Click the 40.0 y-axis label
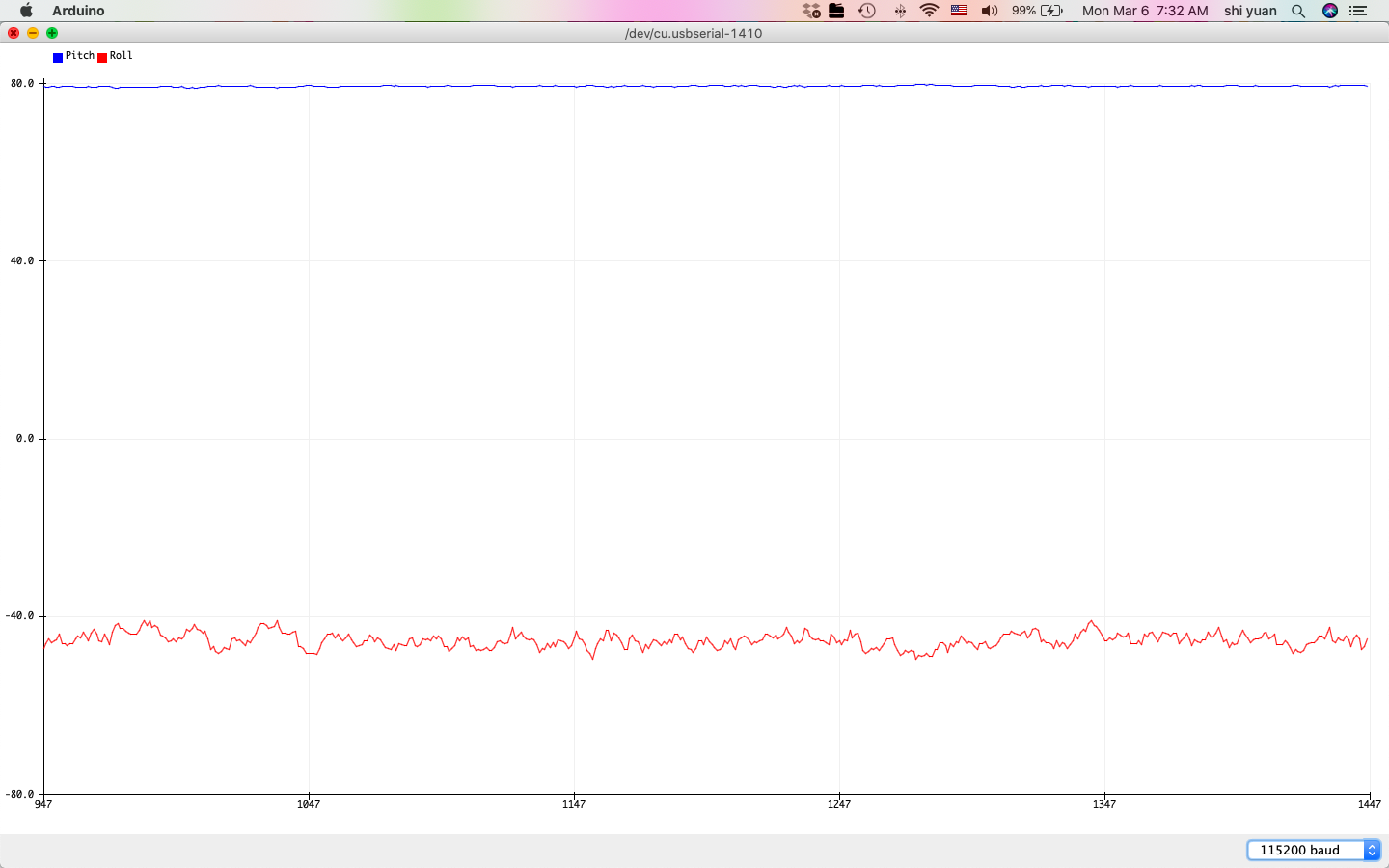This screenshot has width=1389, height=868. pos(22,261)
